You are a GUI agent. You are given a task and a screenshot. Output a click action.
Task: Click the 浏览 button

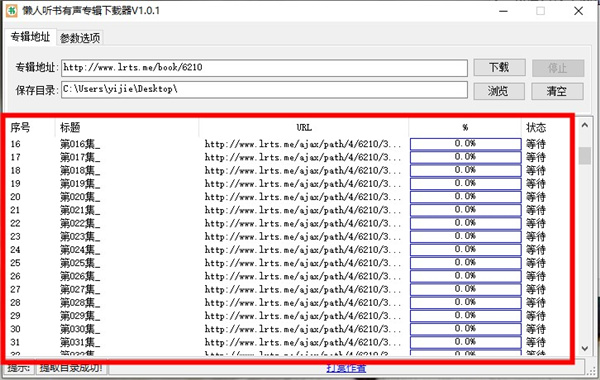coord(499,91)
